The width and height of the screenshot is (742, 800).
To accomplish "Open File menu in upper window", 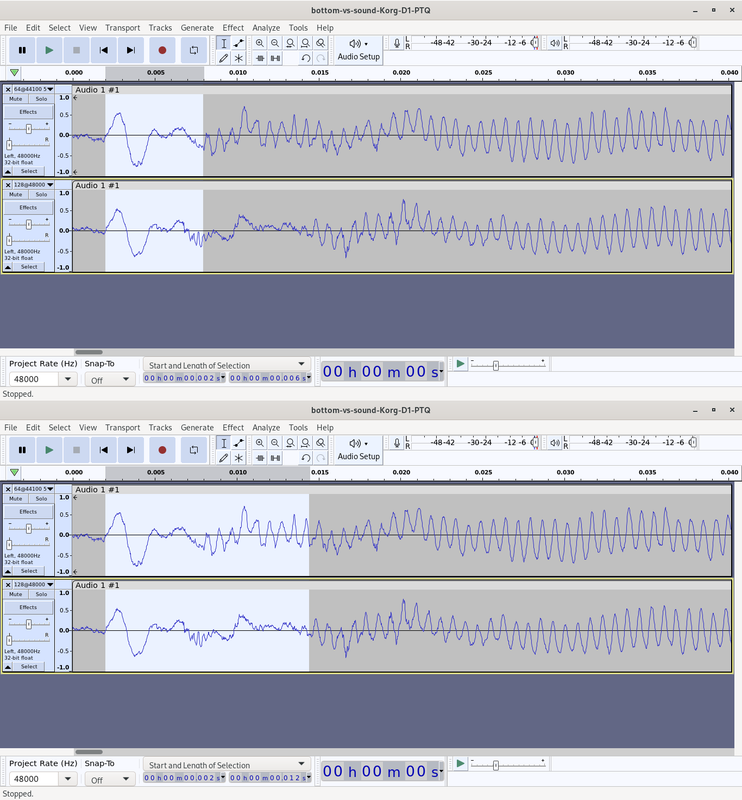I will pyautogui.click(x=11, y=28).
